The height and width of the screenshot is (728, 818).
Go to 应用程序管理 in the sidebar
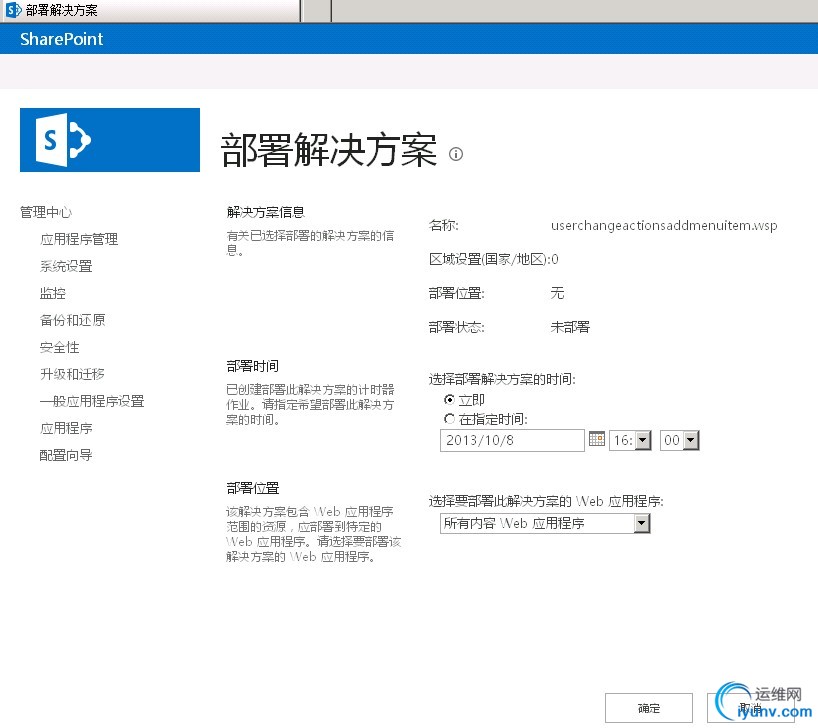tap(79, 240)
